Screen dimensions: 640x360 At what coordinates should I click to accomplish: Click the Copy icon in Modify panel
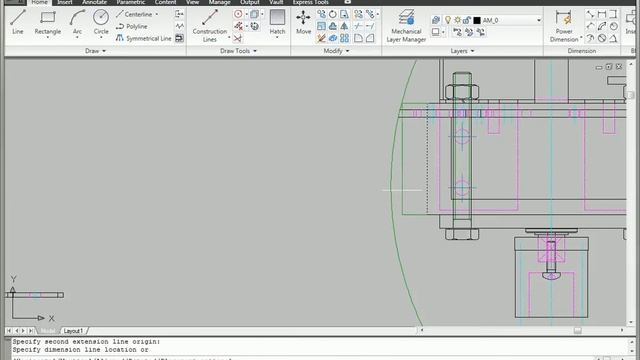[321, 14]
